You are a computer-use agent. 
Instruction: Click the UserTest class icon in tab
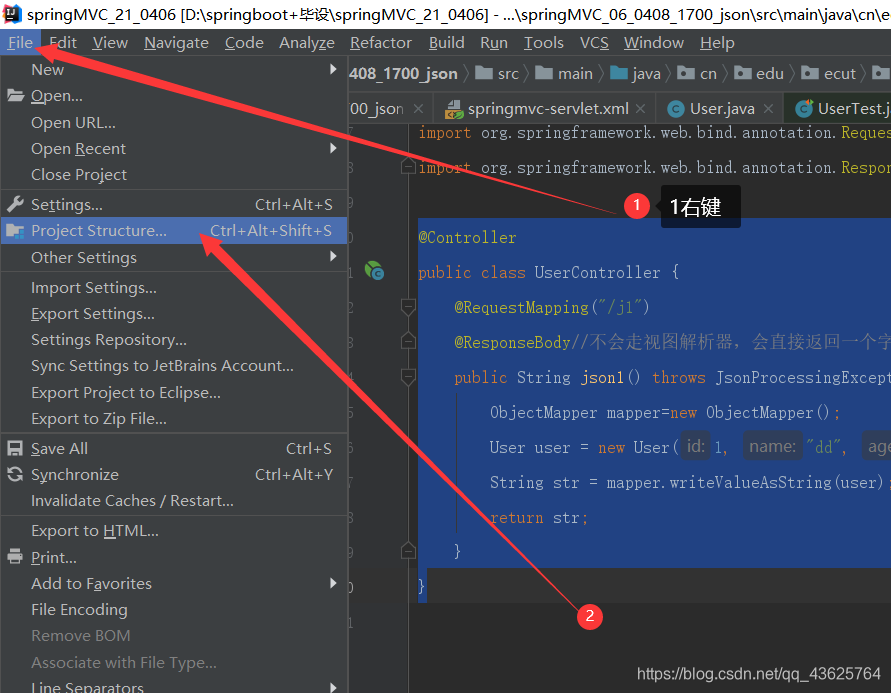tap(803, 108)
